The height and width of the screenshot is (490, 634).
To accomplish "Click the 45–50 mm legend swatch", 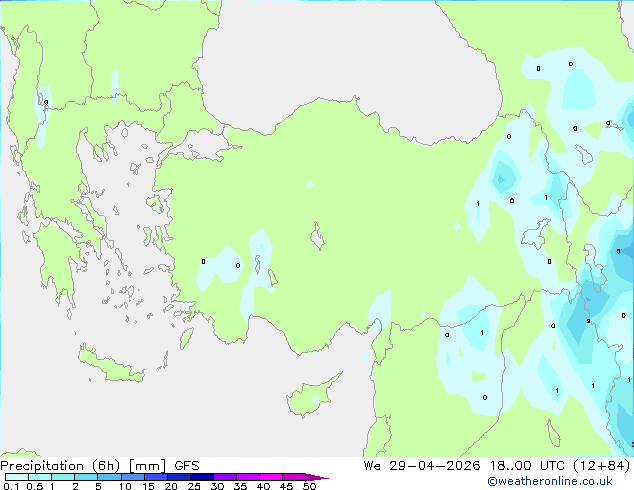I will coord(294,477).
